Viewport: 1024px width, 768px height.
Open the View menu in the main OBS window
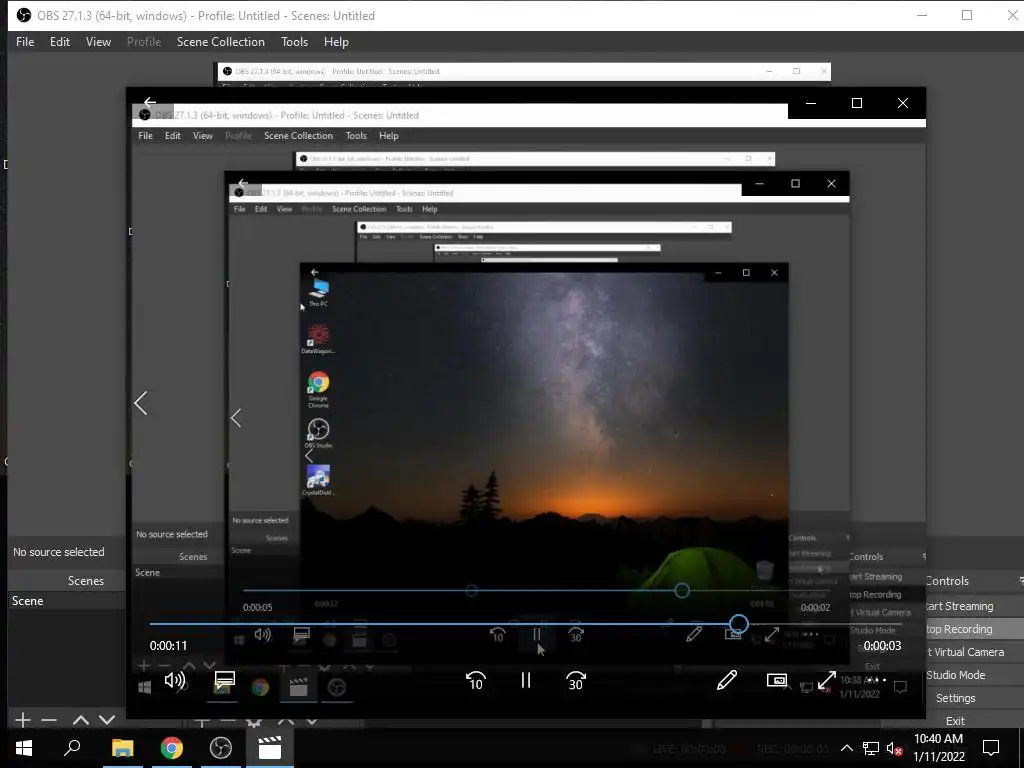tap(98, 42)
